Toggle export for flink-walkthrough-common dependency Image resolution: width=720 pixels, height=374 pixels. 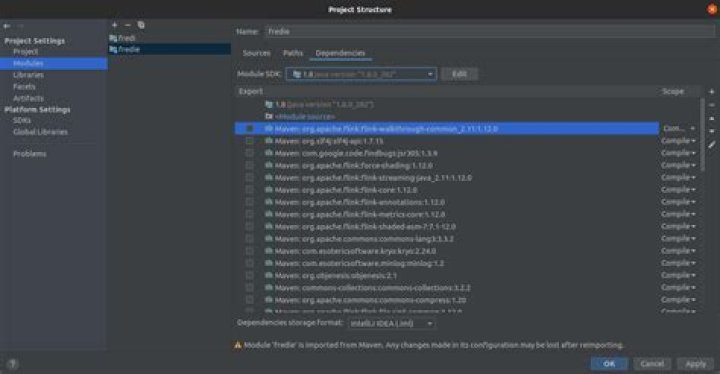pos(249,129)
